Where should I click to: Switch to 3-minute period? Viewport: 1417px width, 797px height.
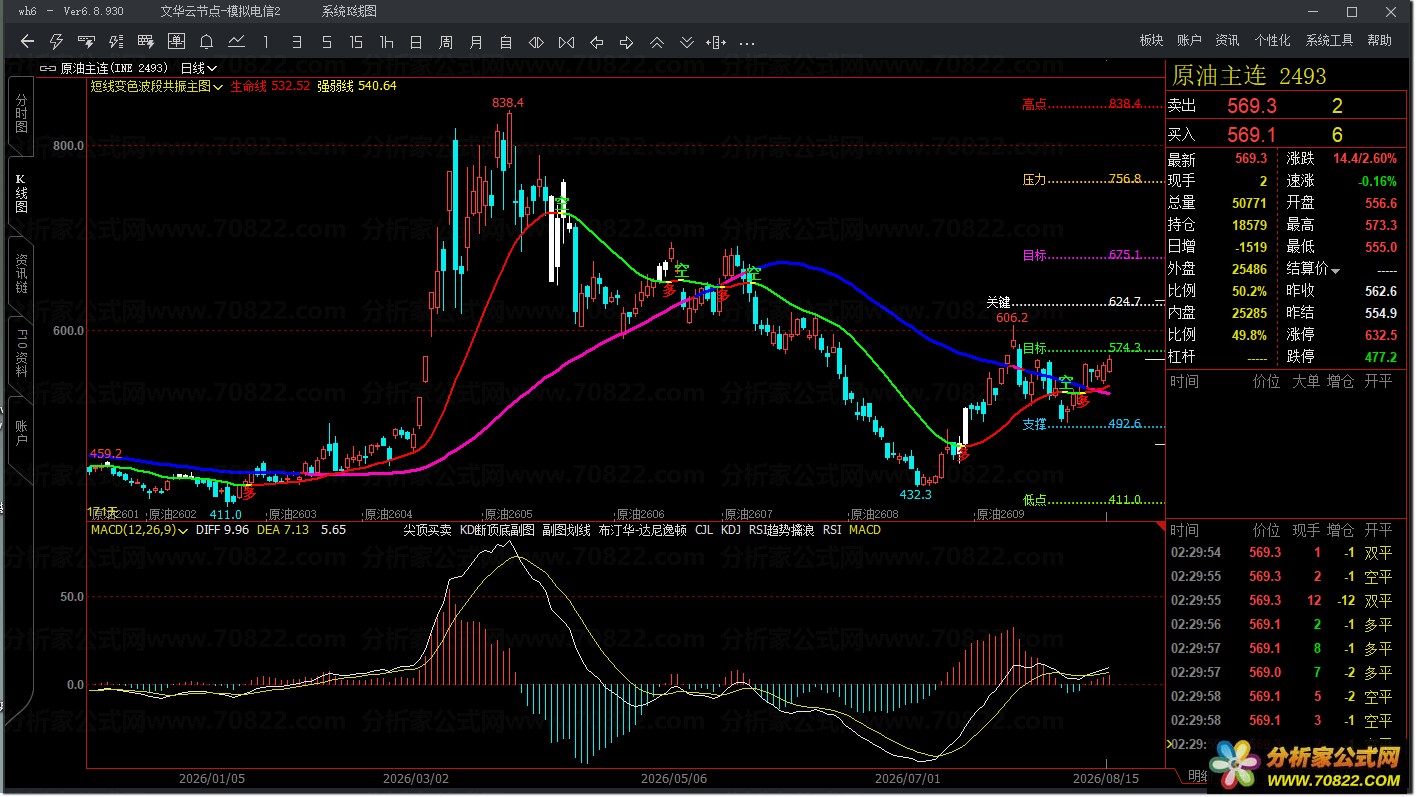(x=296, y=42)
